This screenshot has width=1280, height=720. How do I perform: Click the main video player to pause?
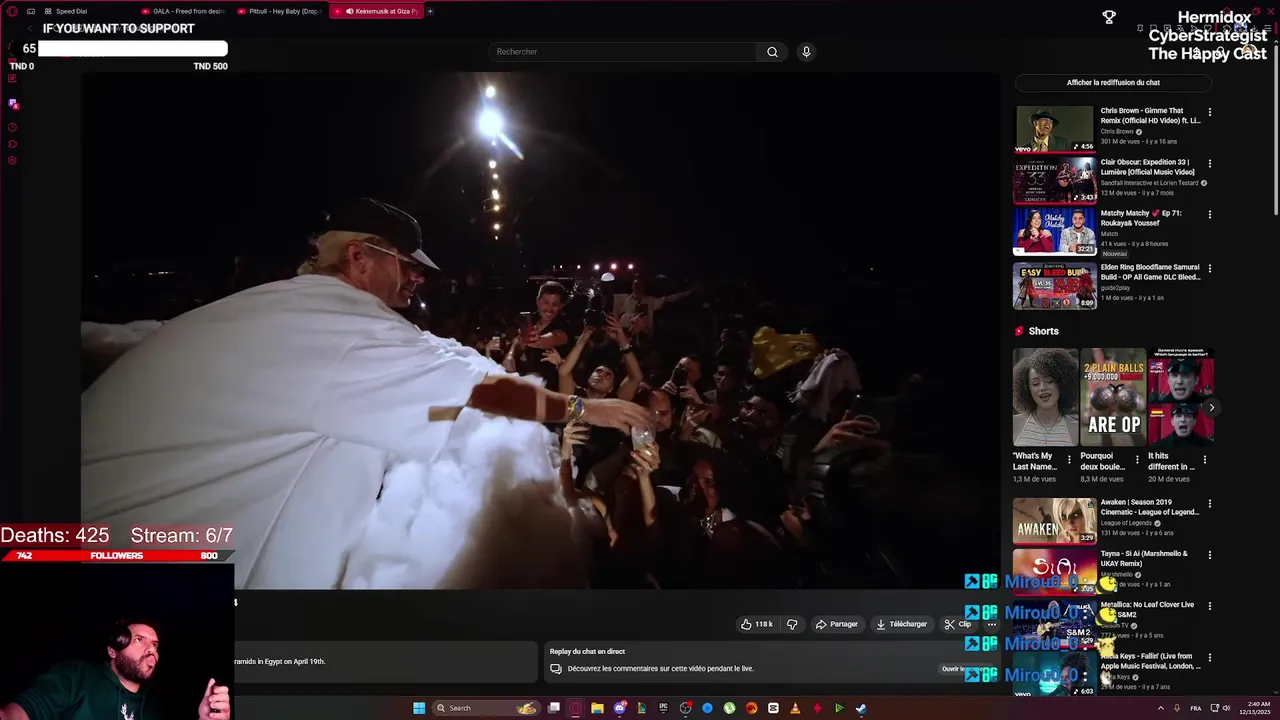540,330
